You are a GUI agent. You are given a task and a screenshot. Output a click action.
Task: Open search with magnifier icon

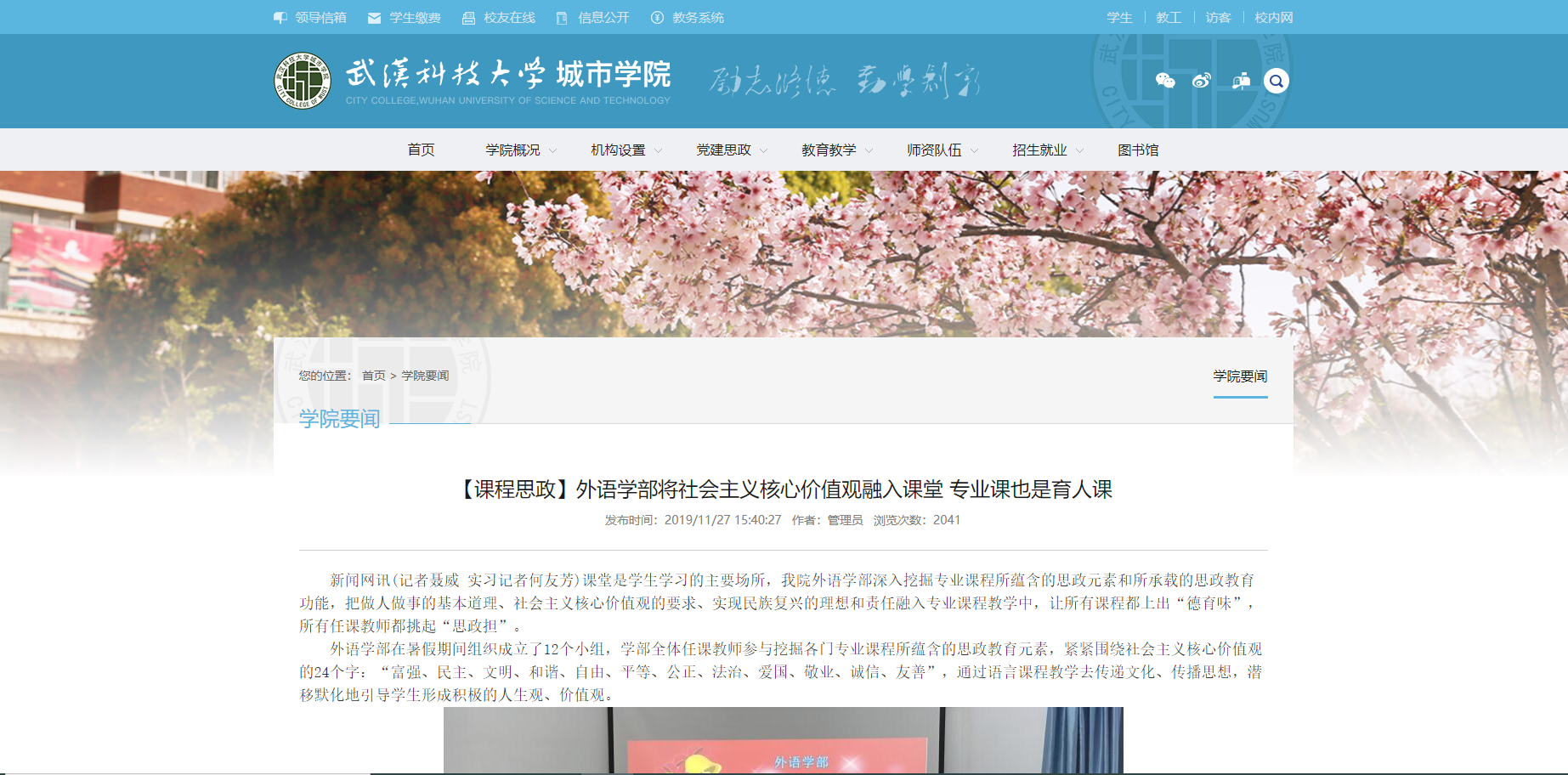coord(1276,81)
